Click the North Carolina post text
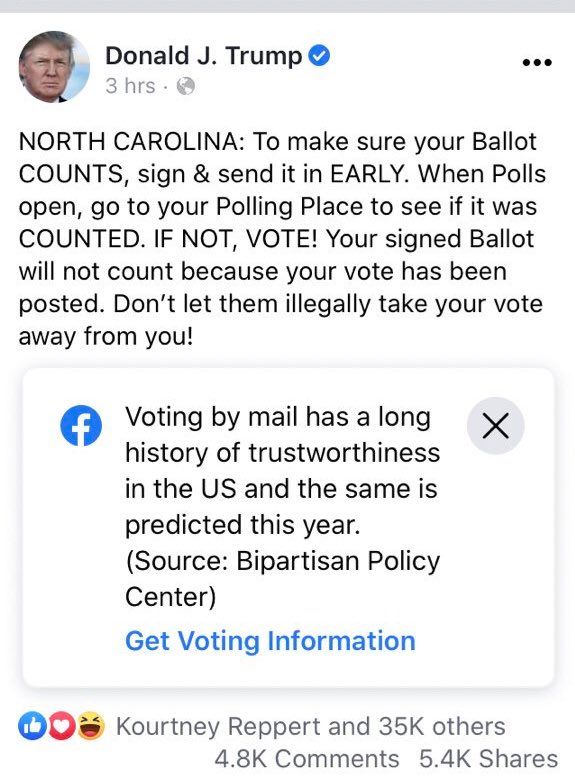 (283, 239)
